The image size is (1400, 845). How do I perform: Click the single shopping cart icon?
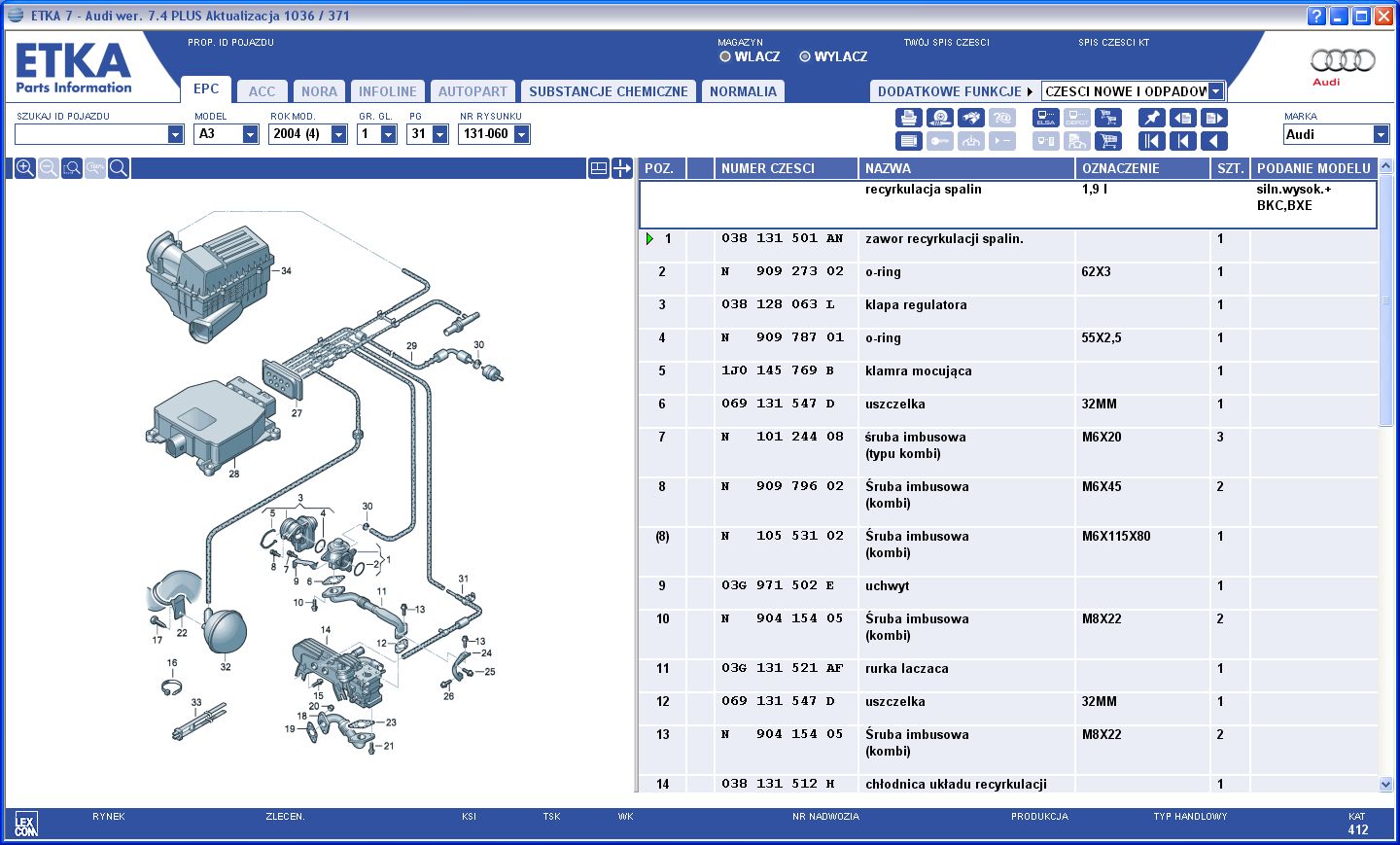pyautogui.click(x=1107, y=141)
